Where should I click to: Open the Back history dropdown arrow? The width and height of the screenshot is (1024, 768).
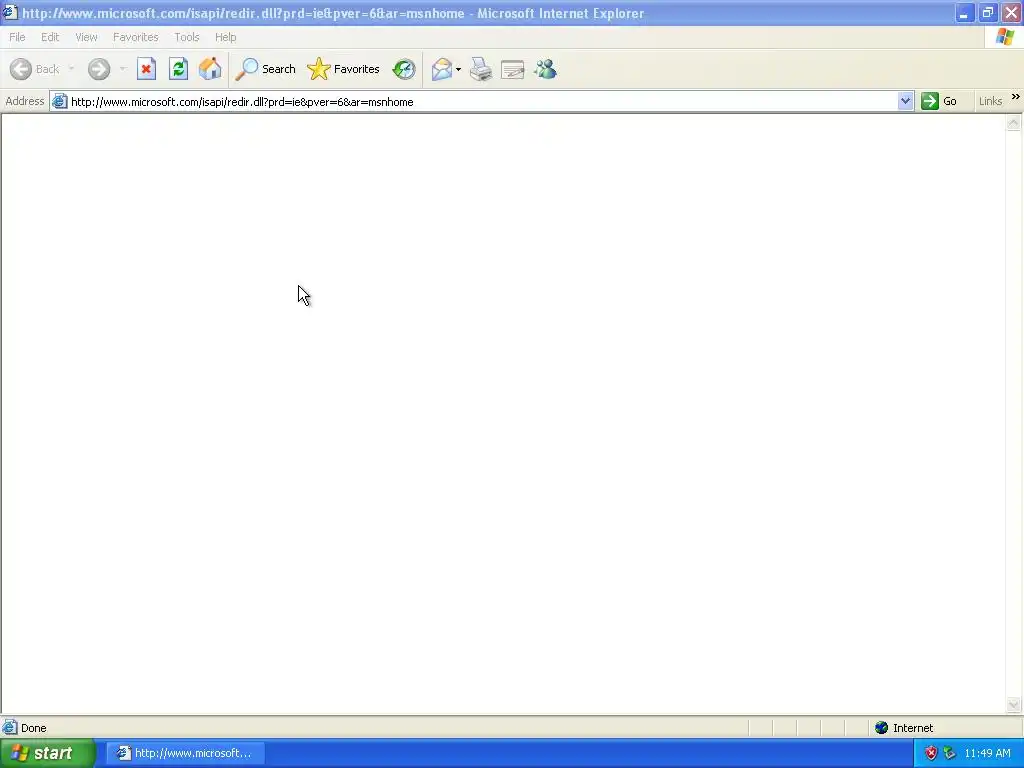[71, 69]
